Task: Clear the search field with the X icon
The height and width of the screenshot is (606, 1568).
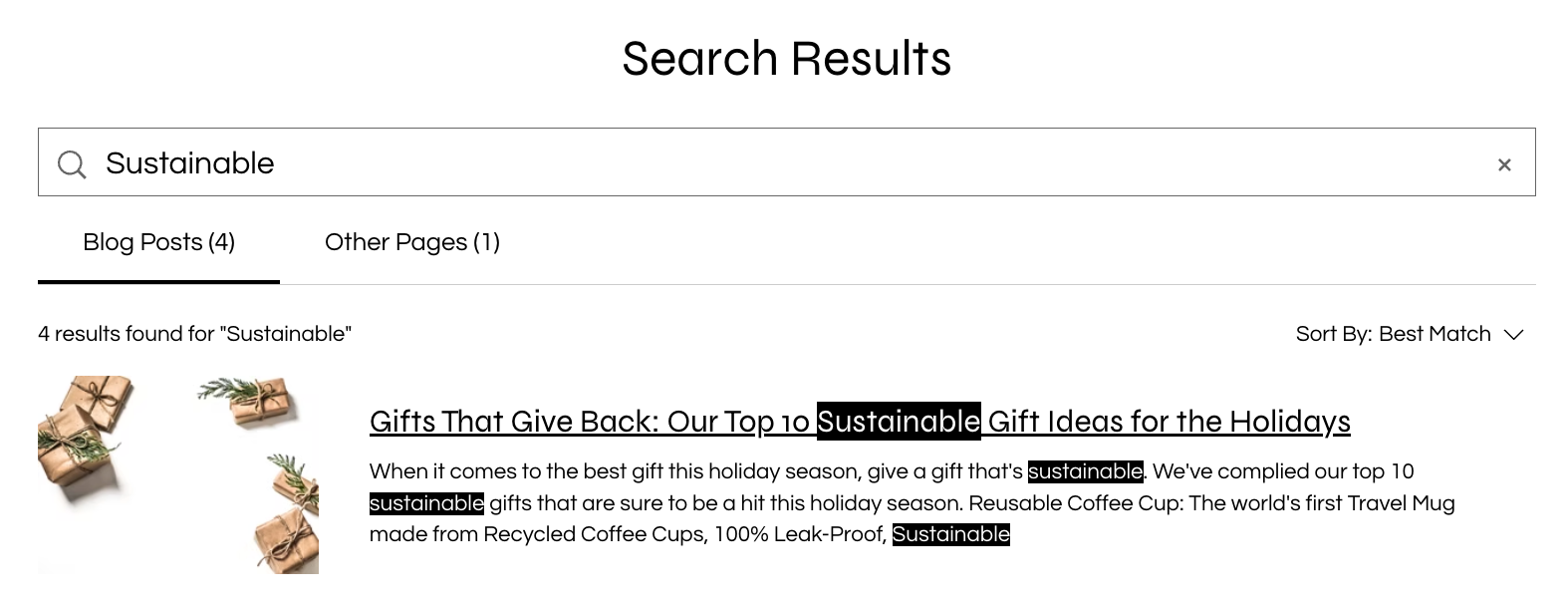Action: [1504, 164]
